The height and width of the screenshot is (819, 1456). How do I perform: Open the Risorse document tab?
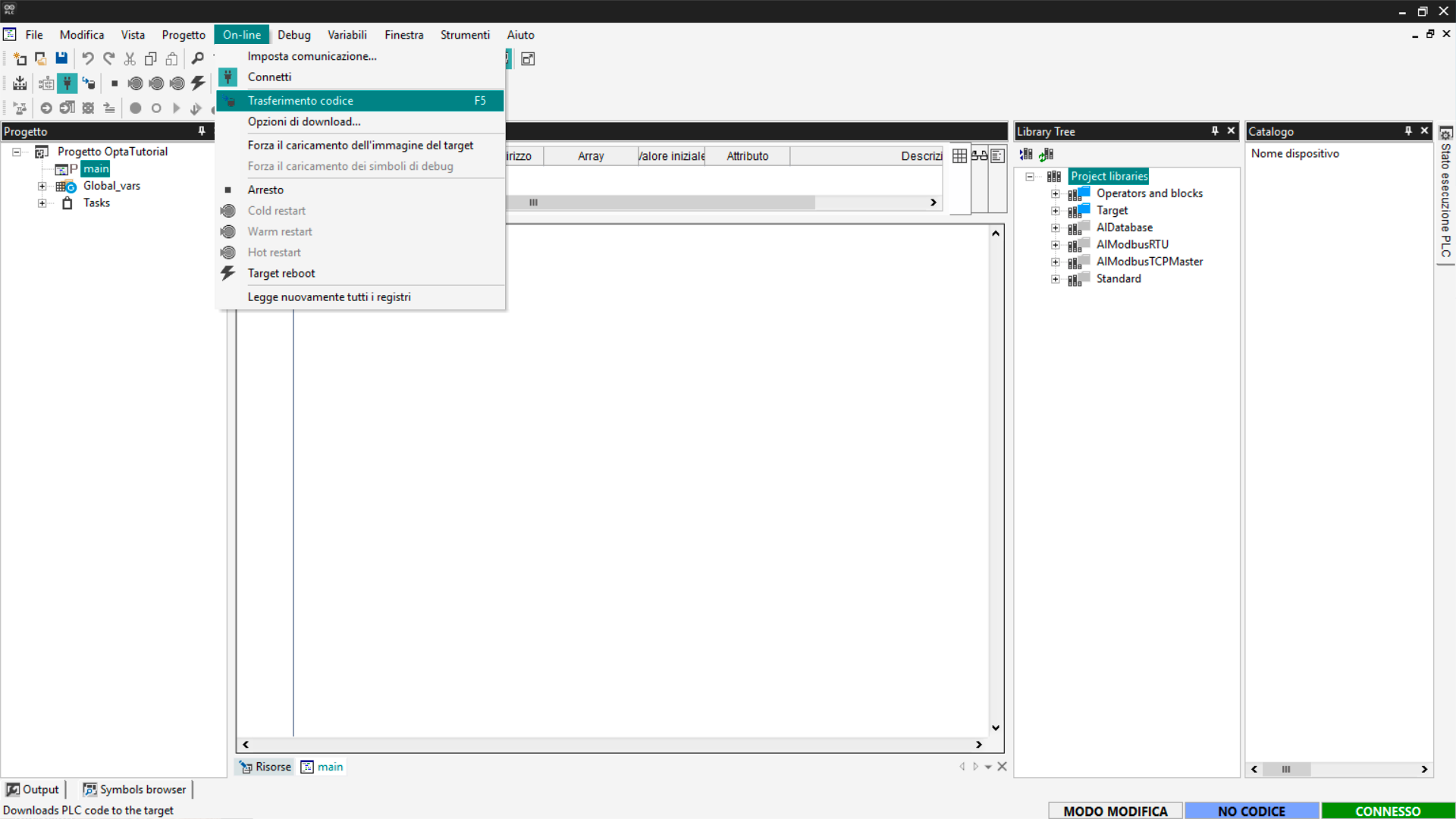[x=265, y=767]
